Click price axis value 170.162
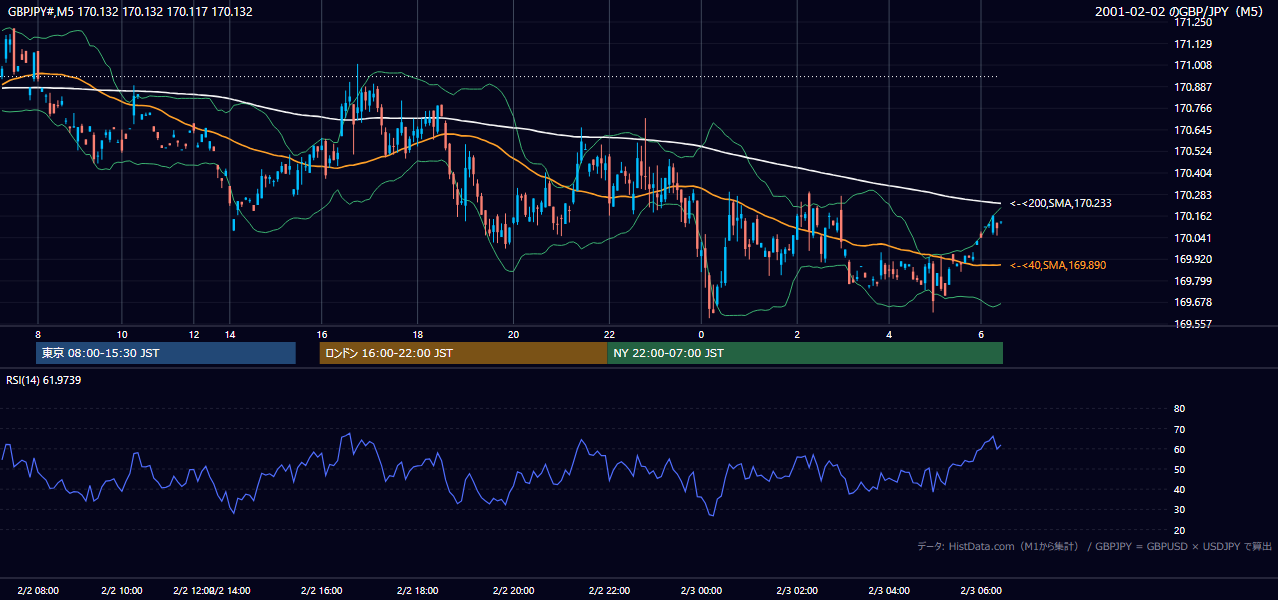1278x600 pixels. point(1193,216)
